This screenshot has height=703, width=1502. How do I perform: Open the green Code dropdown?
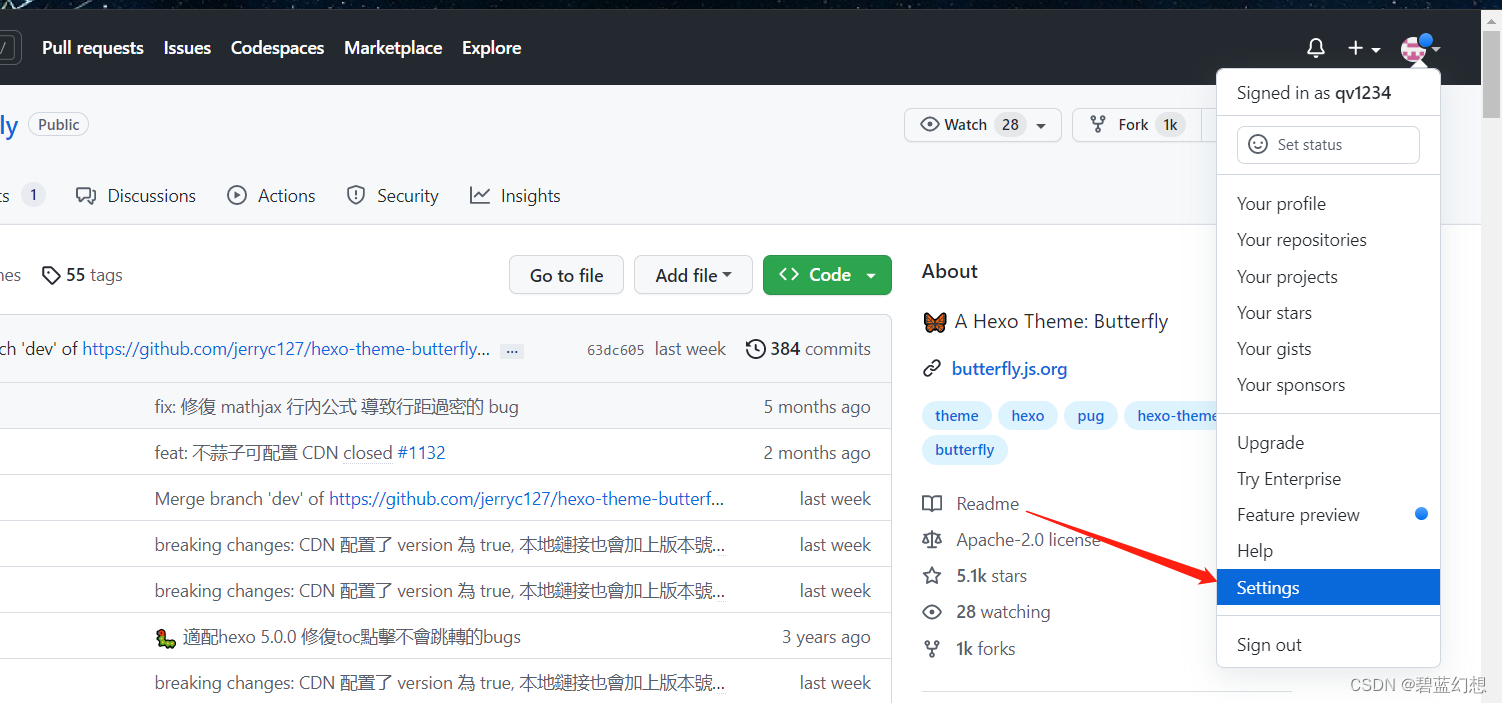[x=827, y=275]
